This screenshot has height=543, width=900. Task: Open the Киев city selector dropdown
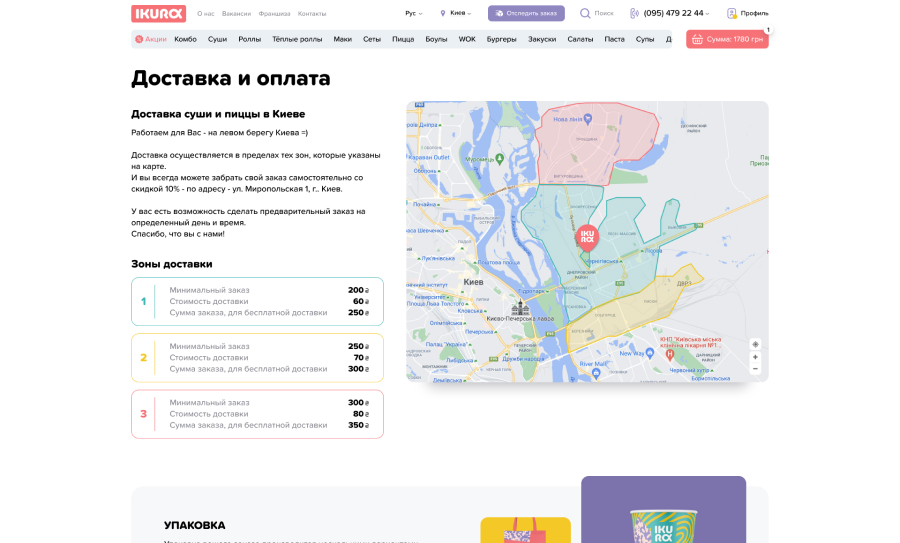[x=456, y=13]
